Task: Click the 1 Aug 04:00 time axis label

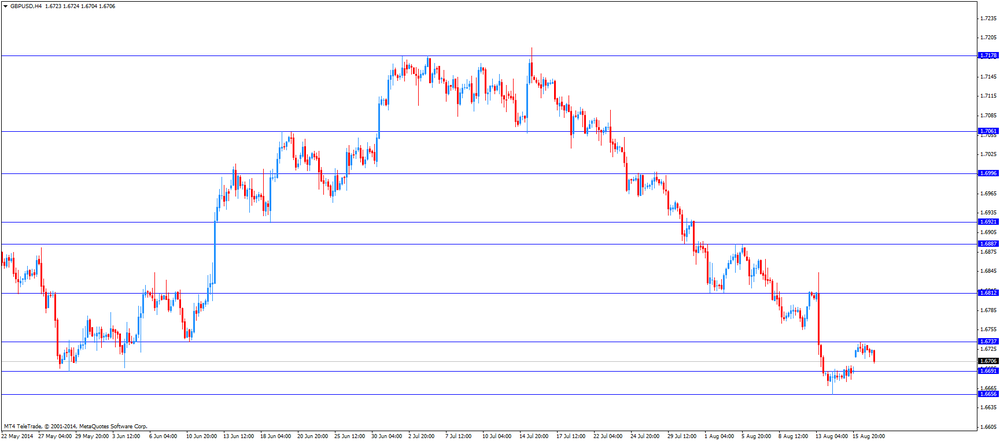Action: pyautogui.click(x=719, y=437)
